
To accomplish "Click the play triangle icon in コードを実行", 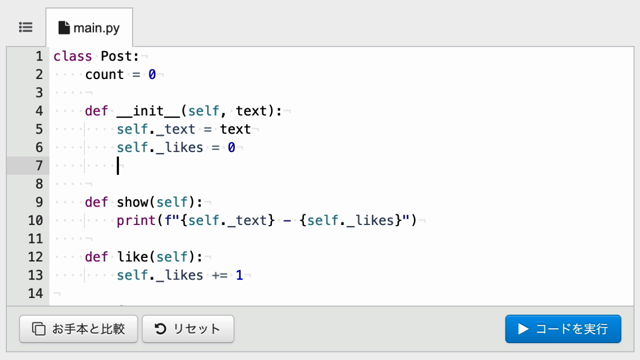I will click(523, 329).
